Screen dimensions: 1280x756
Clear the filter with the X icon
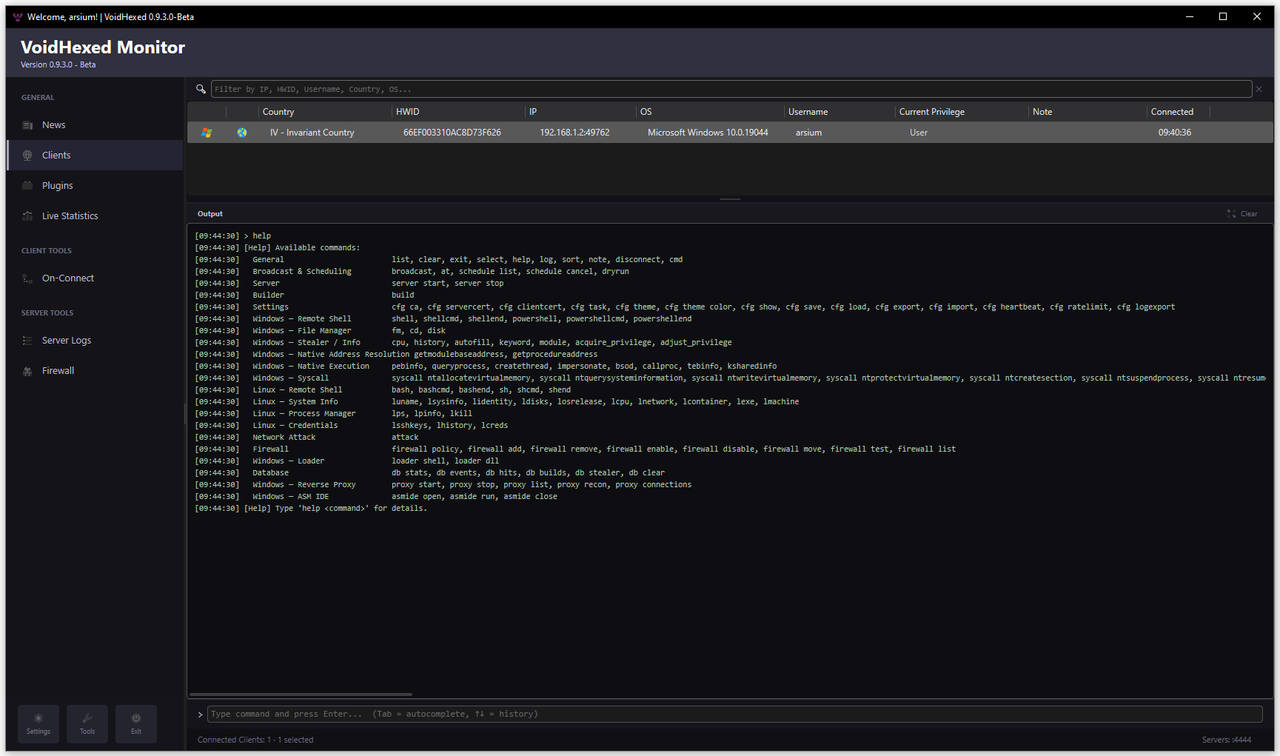1258,89
